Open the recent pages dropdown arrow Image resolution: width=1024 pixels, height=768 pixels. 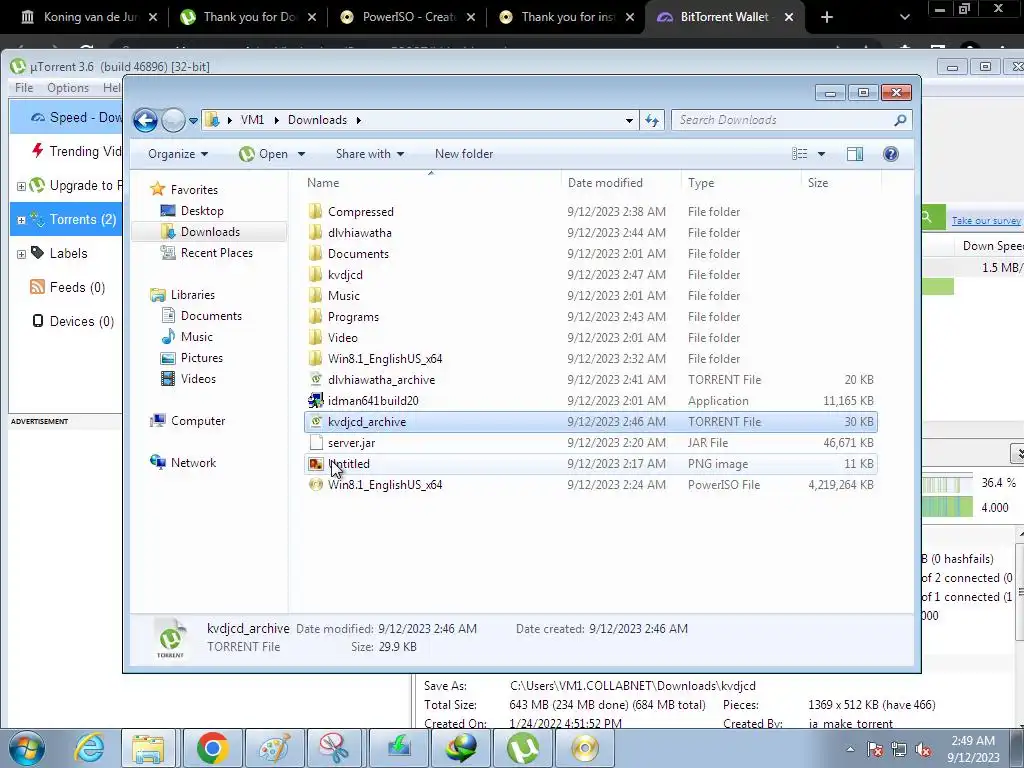tap(193, 121)
